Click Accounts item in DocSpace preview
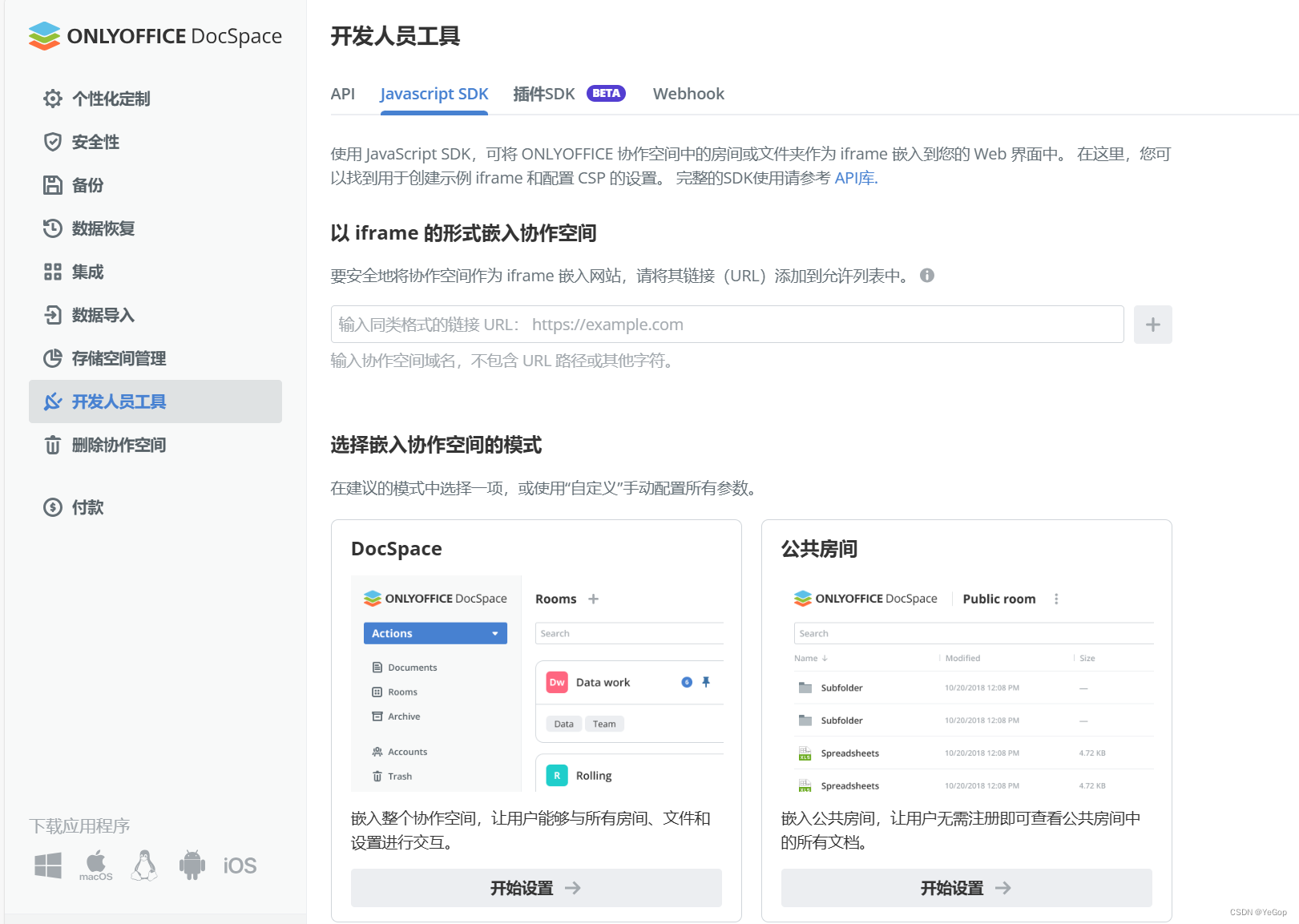1299x924 pixels. point(400,752)
